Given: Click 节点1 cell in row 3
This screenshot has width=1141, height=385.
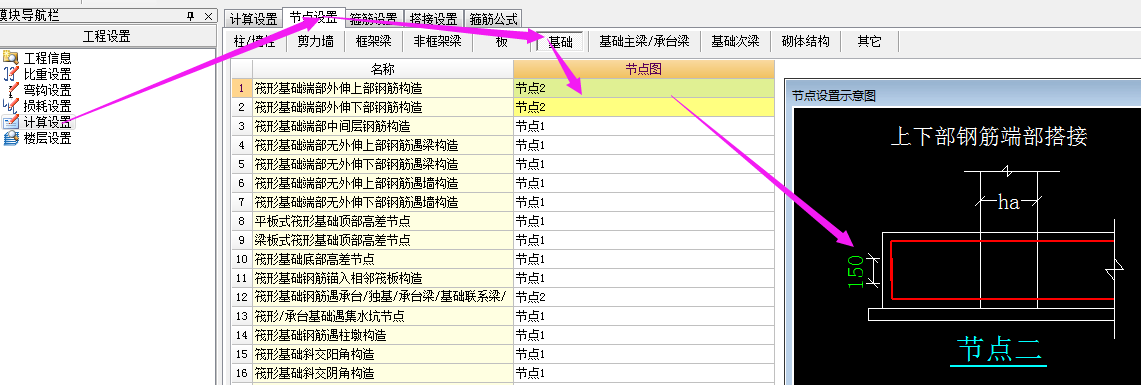Looking at the screenshot, I should [x=644, y=126].
